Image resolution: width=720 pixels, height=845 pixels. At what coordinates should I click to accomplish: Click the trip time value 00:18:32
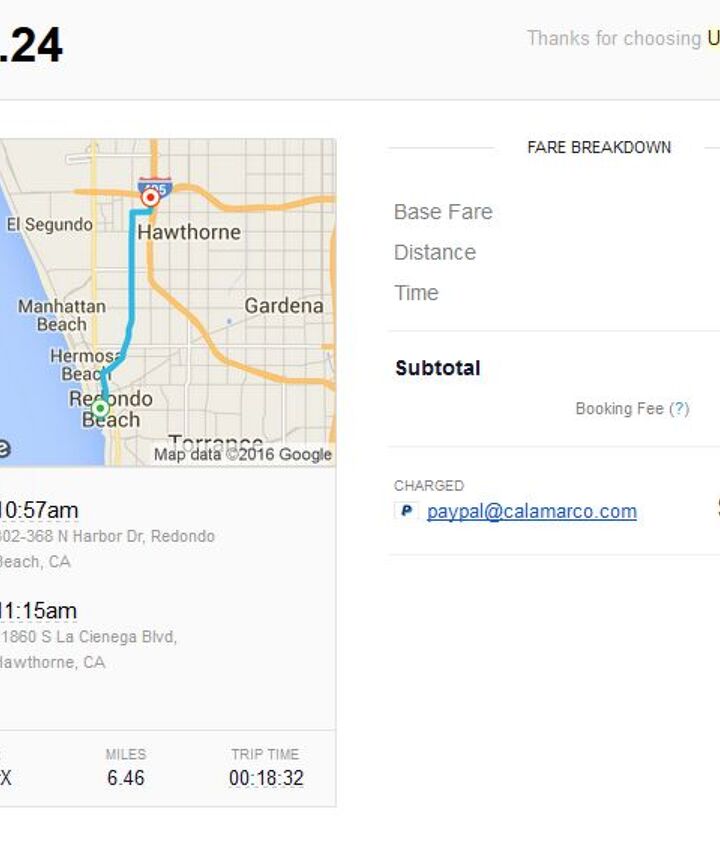[266, 778]
